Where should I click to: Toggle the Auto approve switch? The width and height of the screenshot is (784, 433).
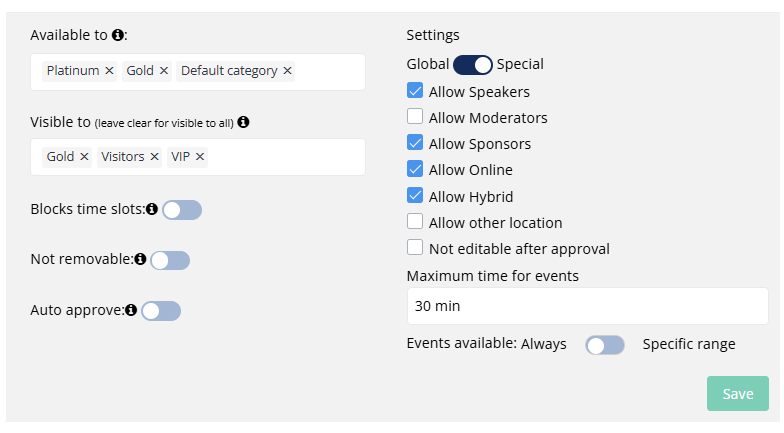(x=161, y=311)
